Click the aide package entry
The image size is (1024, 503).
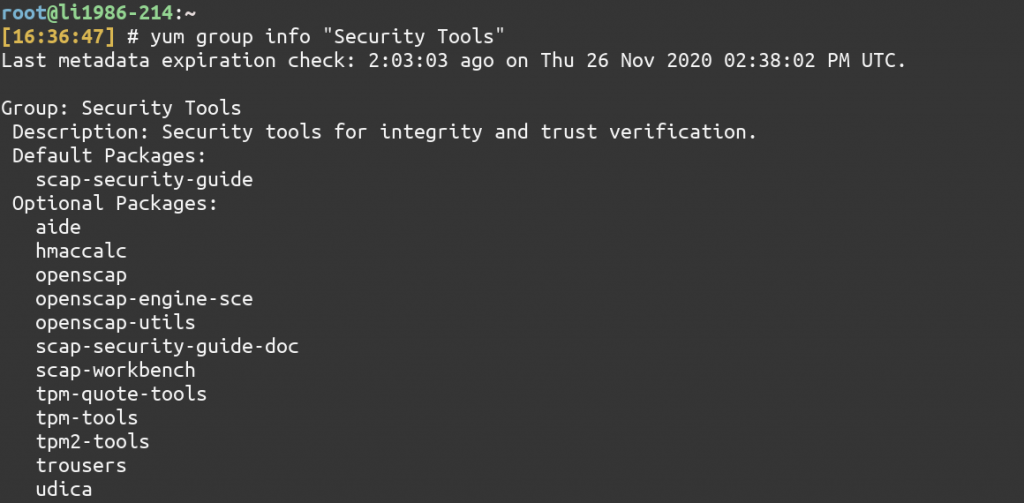58,227
